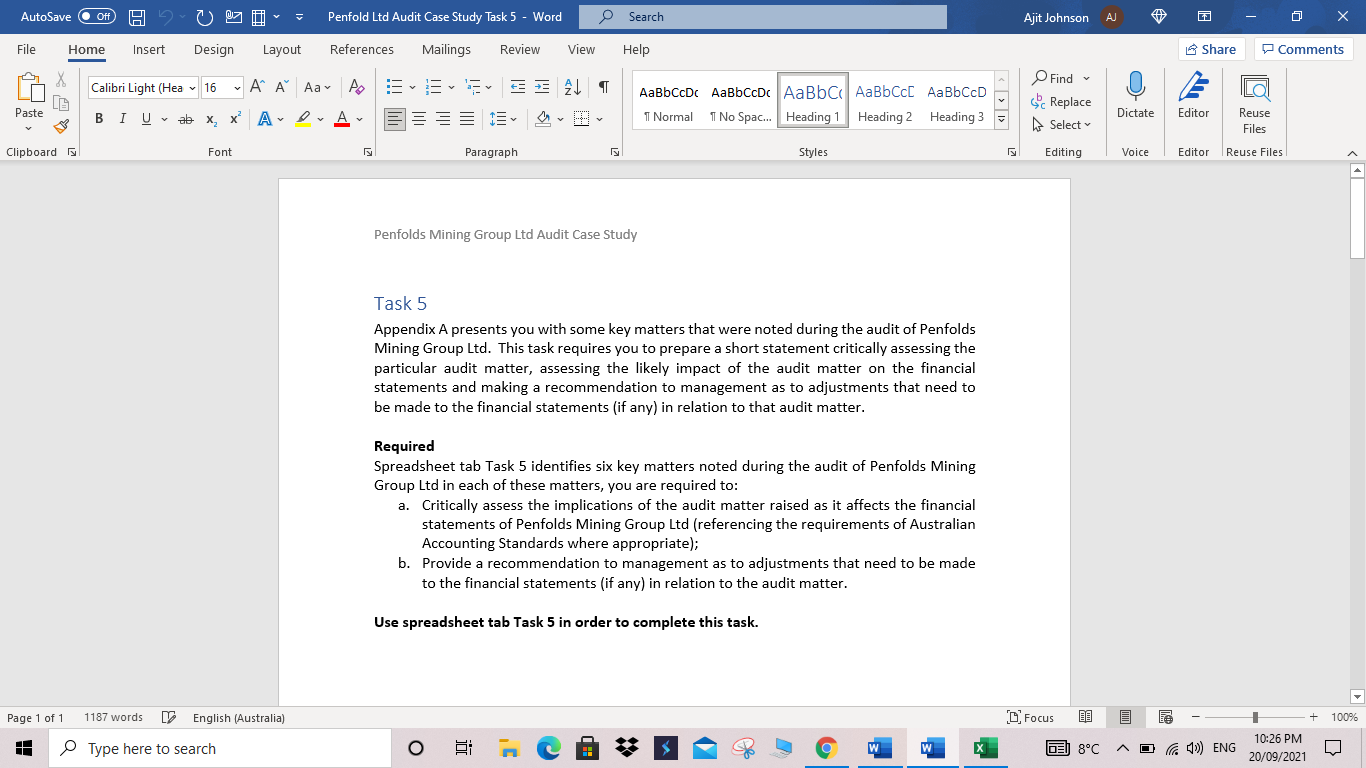Enable Focus mode from status bar
This screenshot has height=768, width=1366.
tap(1031, 717)
